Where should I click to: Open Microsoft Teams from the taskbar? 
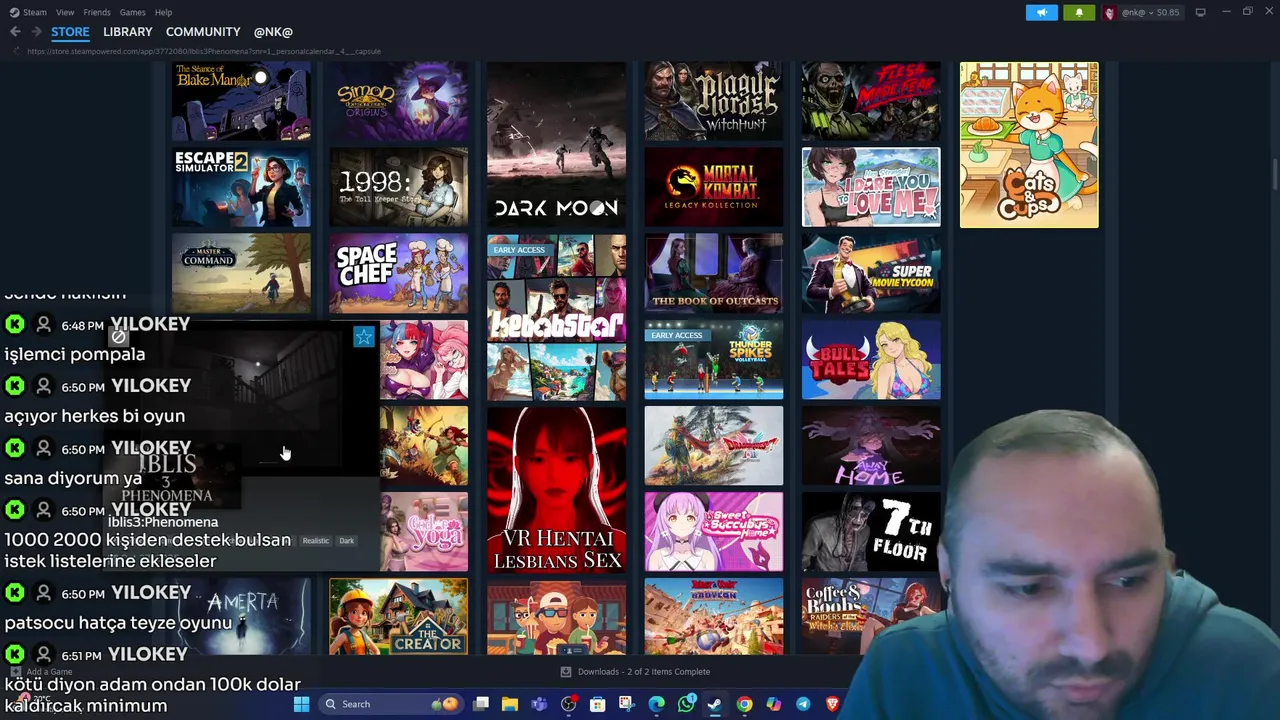539,704
